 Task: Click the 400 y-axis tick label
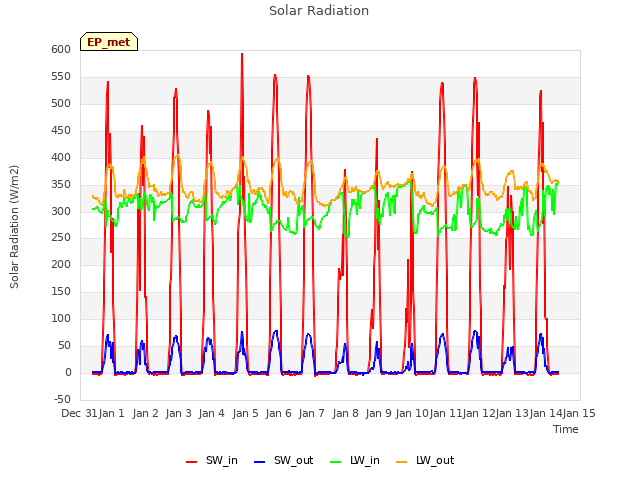(61, 158)
